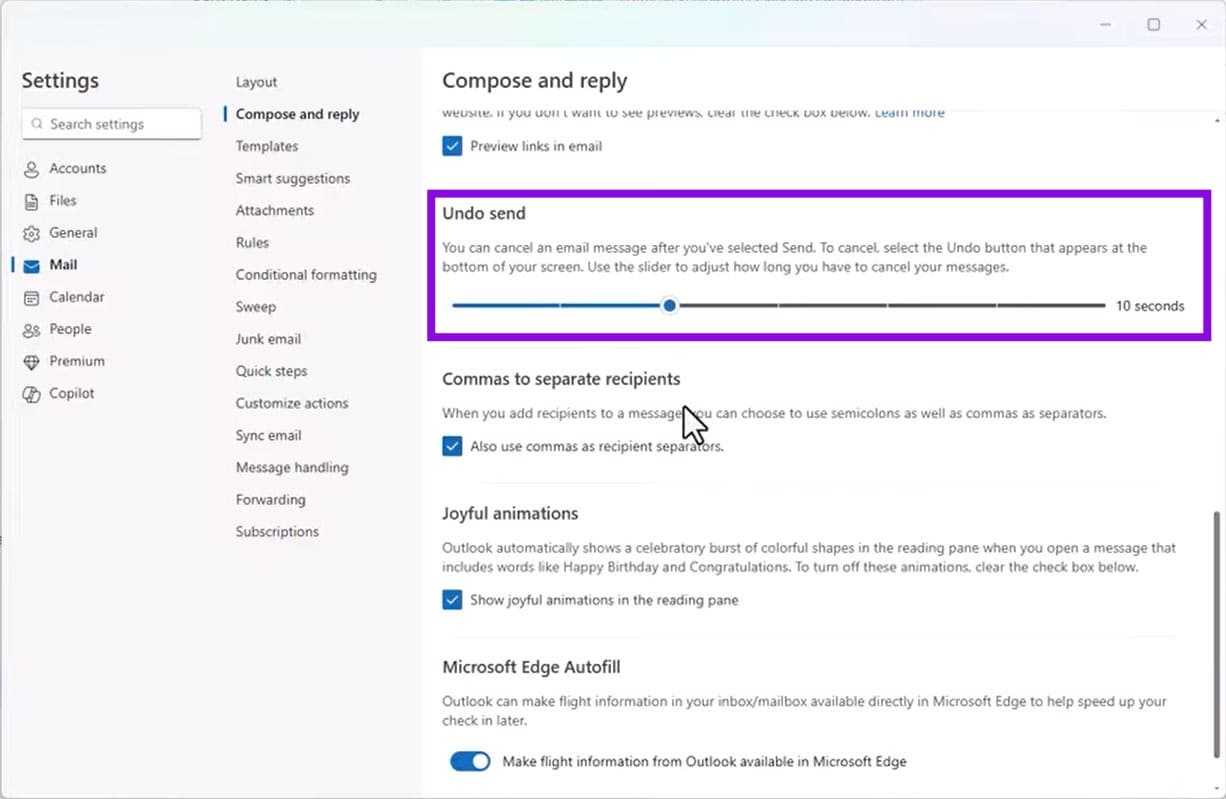
Task: Click the Mail envelope icon
Action: (x=32, y=265)
